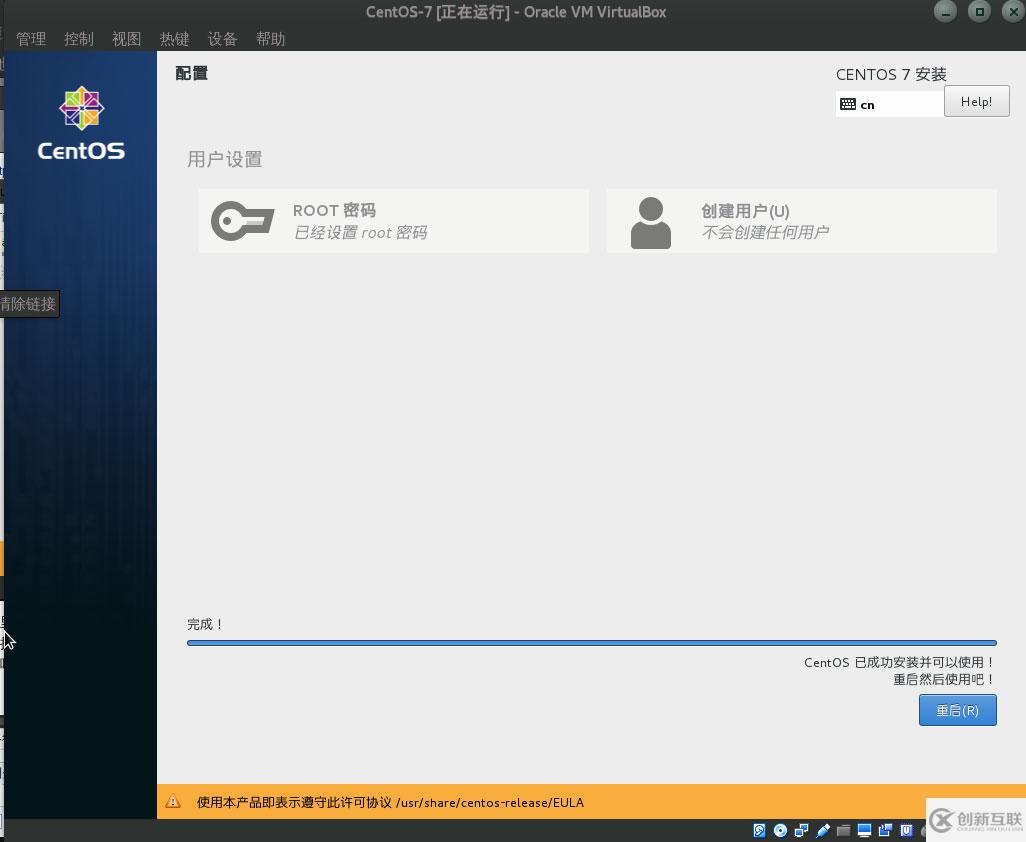Maximize the VirtualBox window
This screenshot has height=842, width=1026.
[979, 11]
